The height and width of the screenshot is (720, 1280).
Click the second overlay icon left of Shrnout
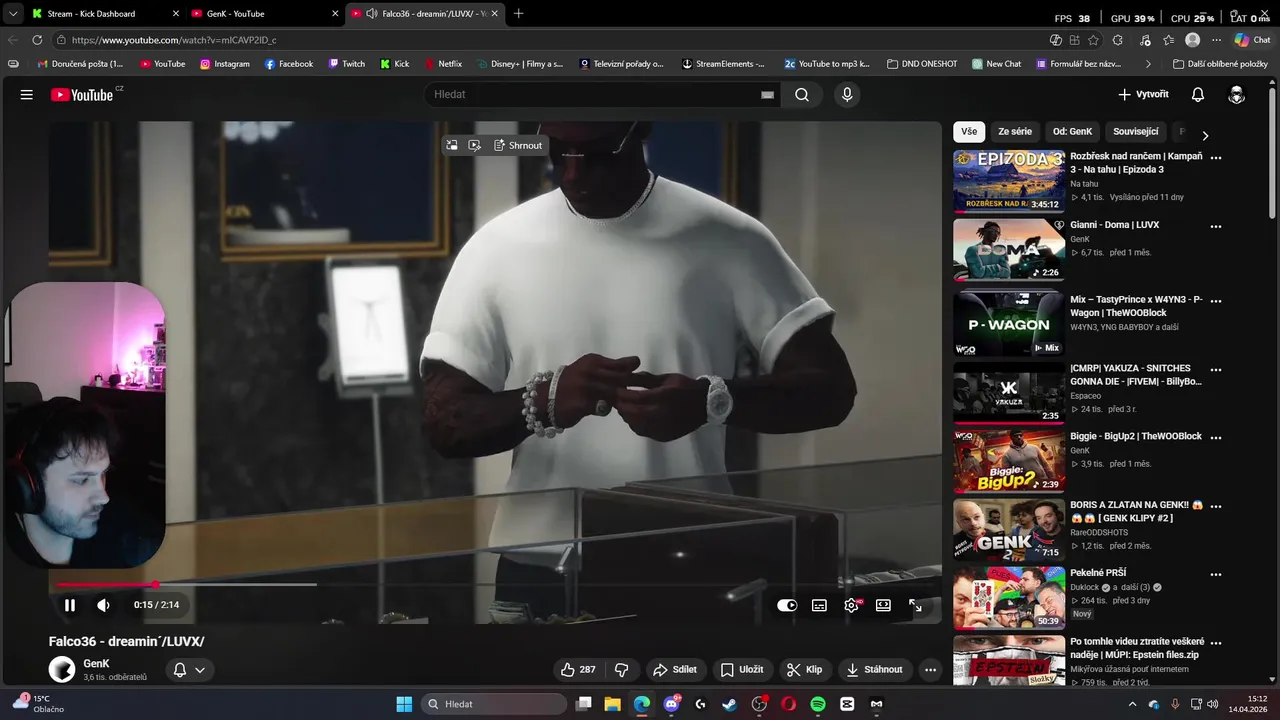(x=475, y=145)
